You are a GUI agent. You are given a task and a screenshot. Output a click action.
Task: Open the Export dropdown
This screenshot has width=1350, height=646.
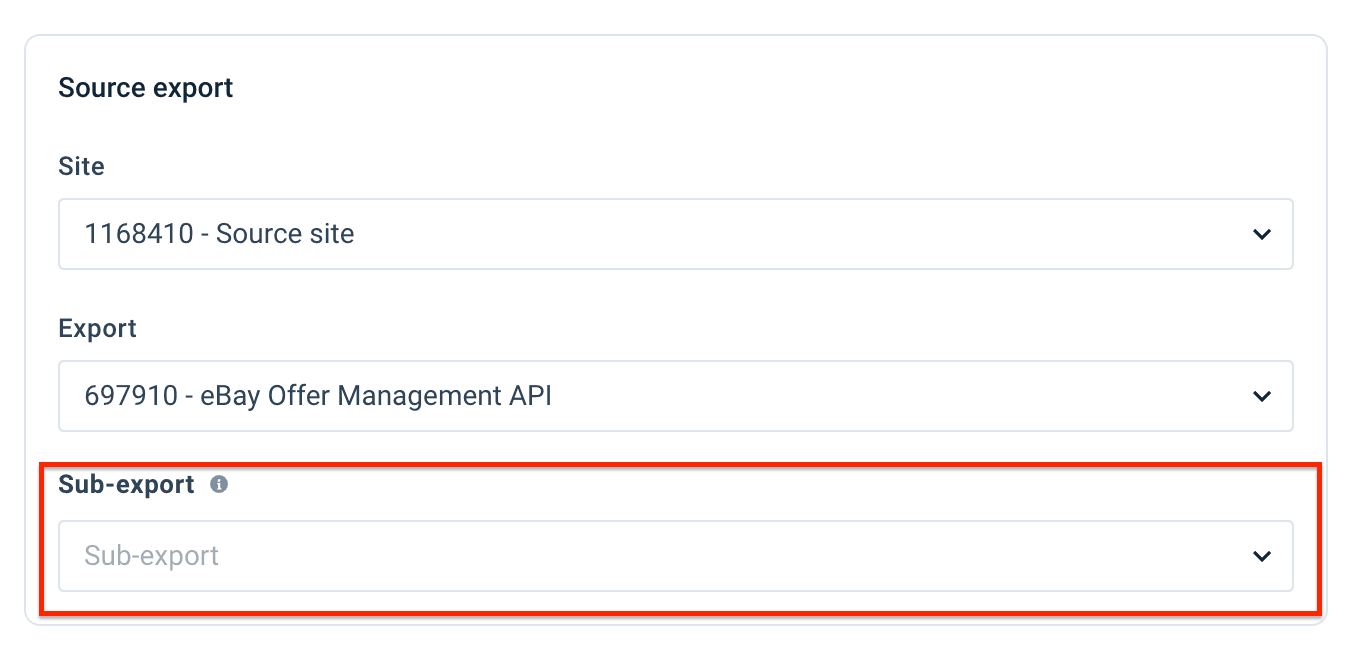coord(675,396)
